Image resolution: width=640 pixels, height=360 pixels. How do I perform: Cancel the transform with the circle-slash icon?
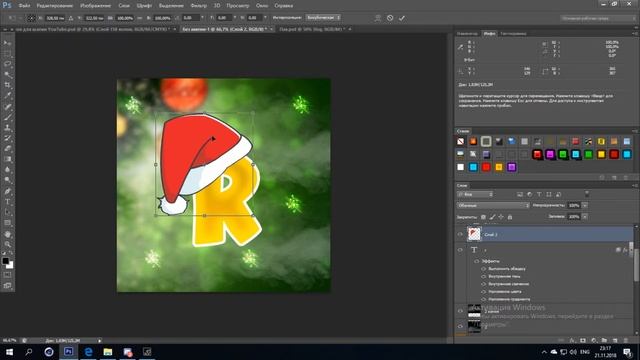pos(390,18)
